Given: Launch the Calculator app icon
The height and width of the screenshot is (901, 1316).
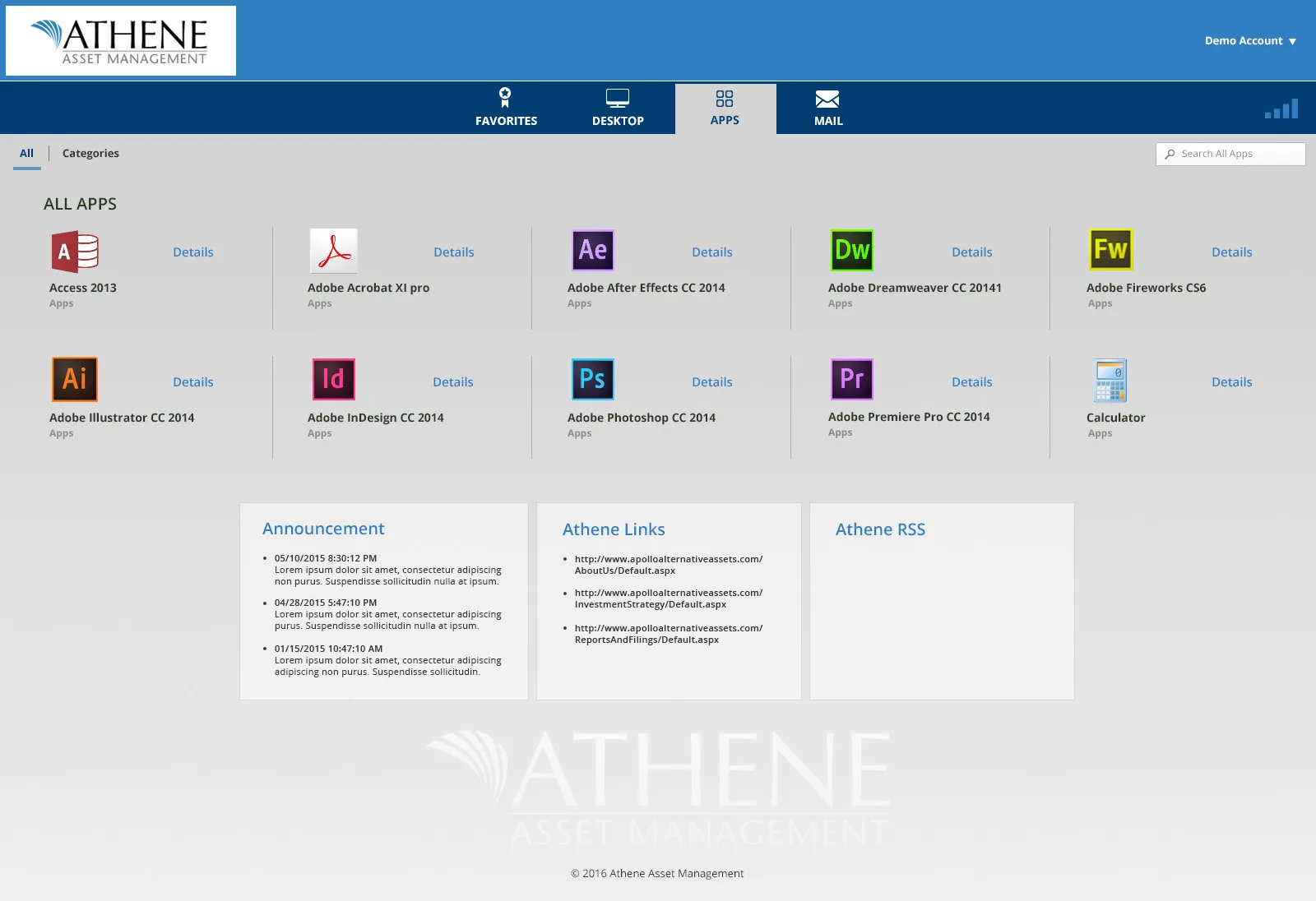Looking at the screenshot, I should [1111, 380].
